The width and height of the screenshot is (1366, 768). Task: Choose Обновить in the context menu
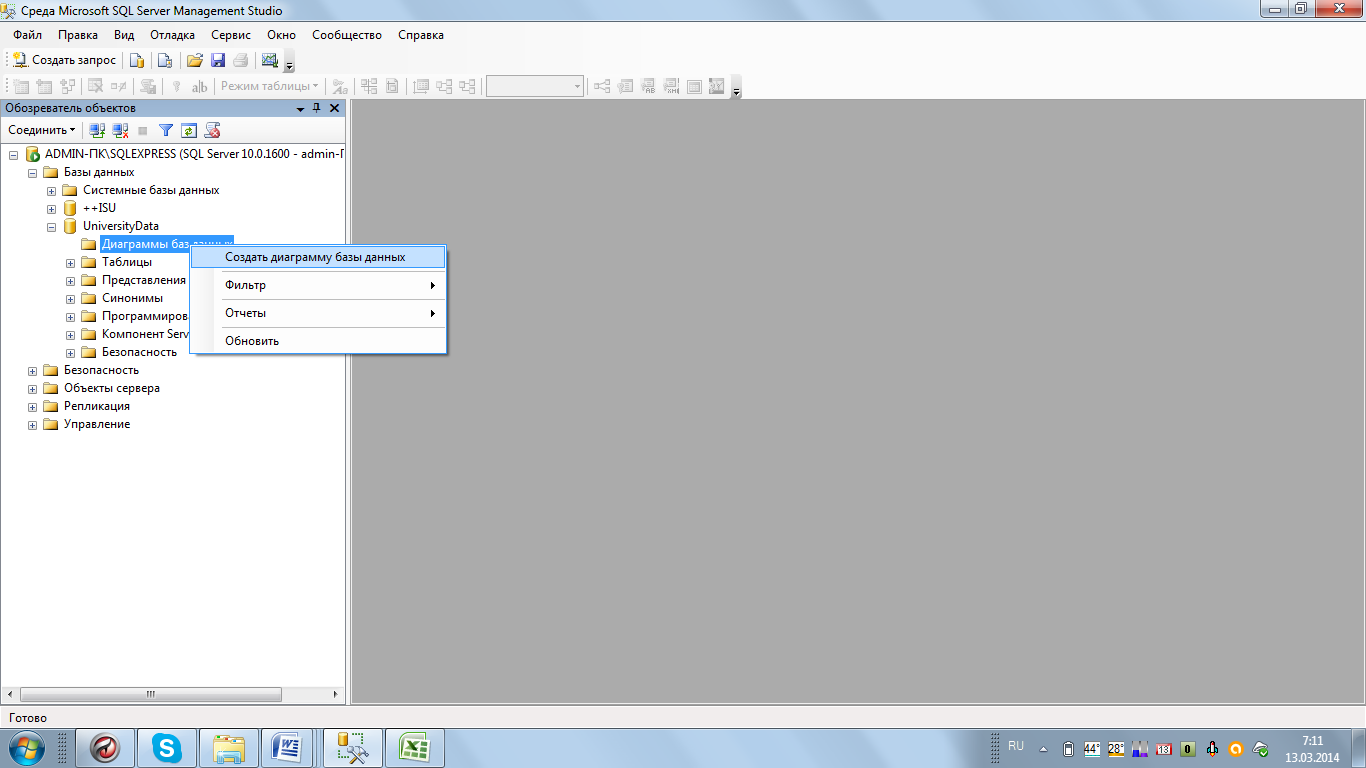[x=318, y=341]
